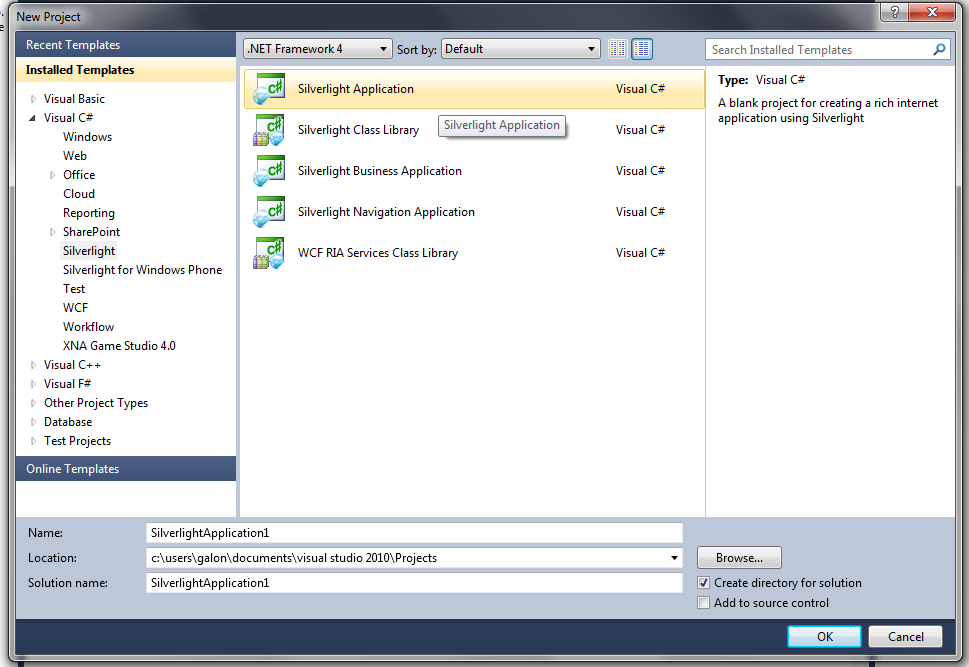
Task: Switch to small icons view
Action: [617, 49]
